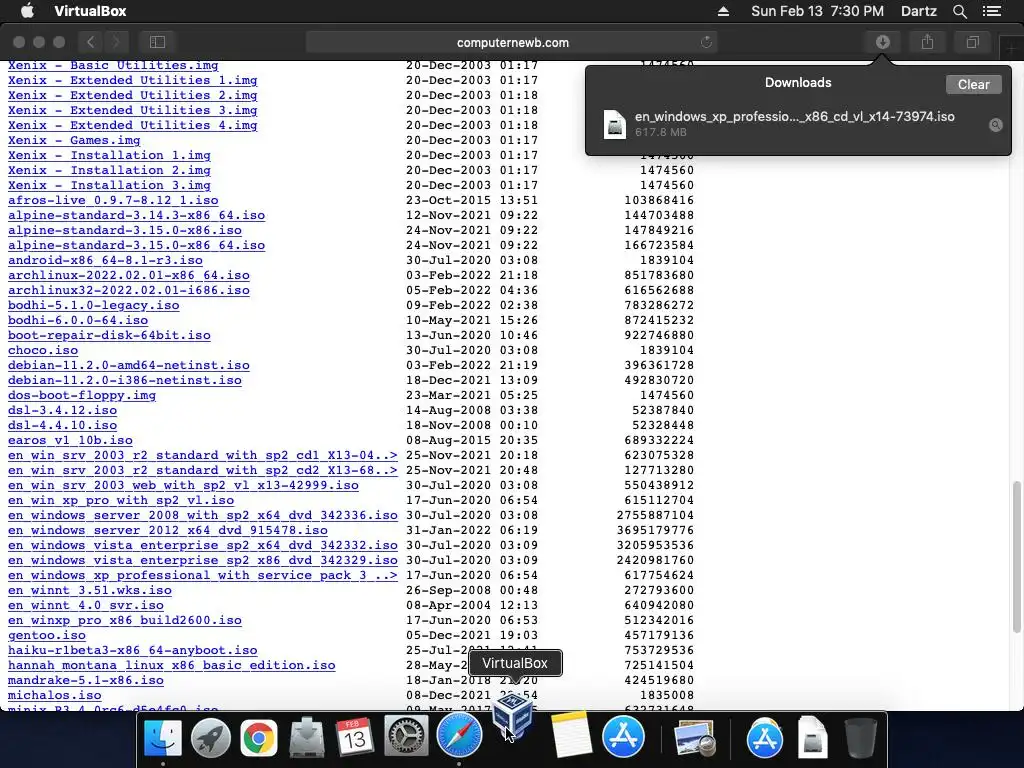Click the computernewb.com address field
This screenshot has height=768, width=1024.
point(512,42)
